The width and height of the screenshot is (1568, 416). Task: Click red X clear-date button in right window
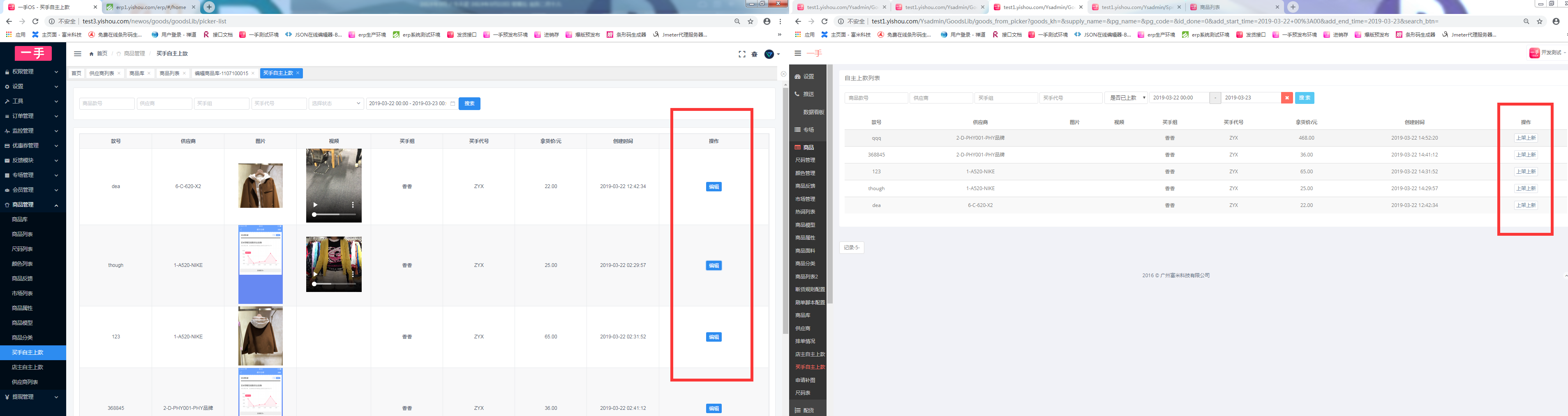click(1287, 98)
